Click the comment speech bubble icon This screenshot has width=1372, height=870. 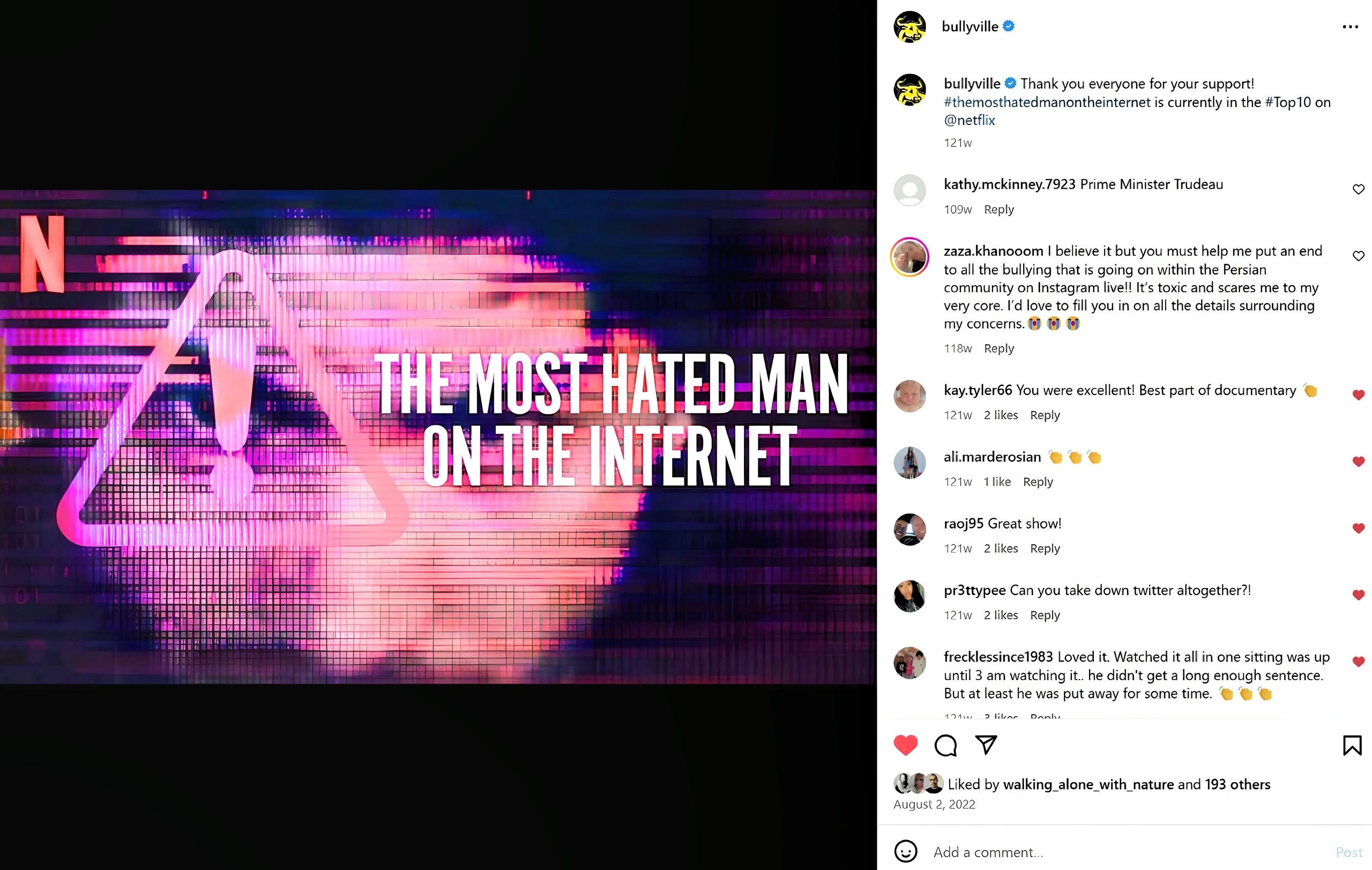[946, 745]
